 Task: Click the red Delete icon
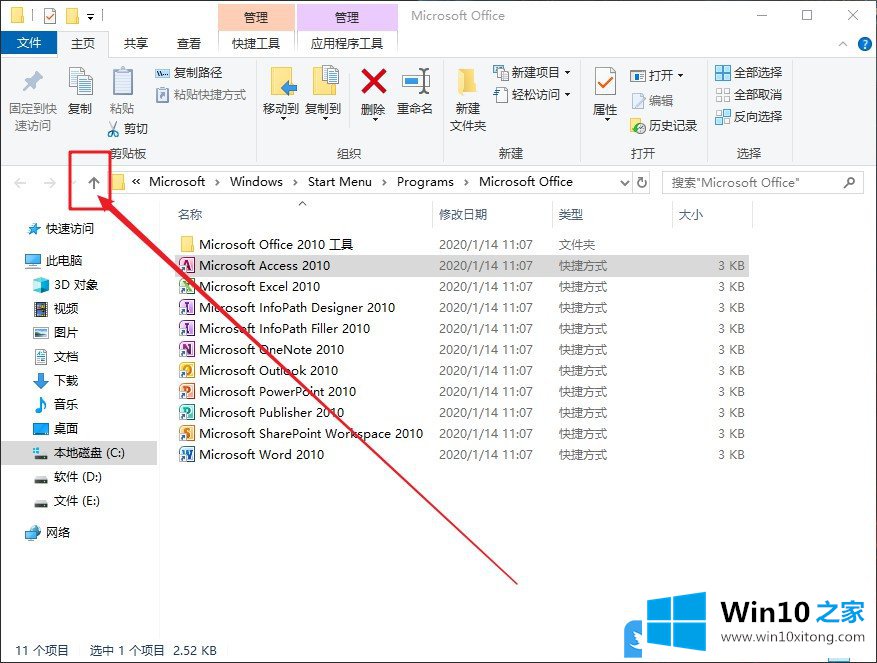(x=374, y=81)
